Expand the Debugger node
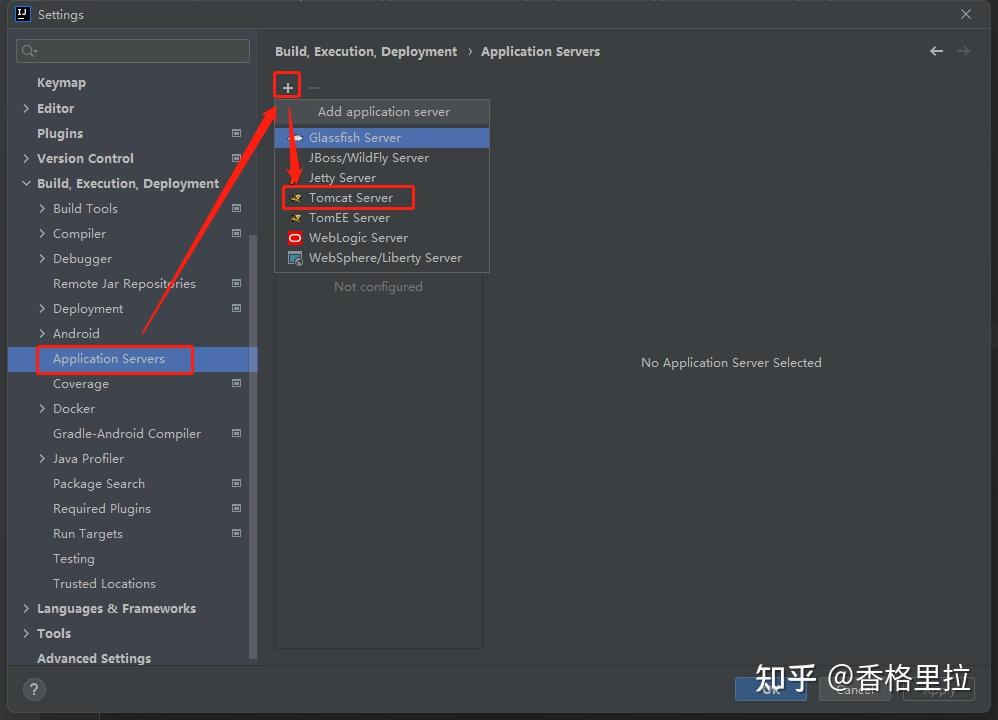The width and height of the screenshot is (998, 720). click(42, 258)
